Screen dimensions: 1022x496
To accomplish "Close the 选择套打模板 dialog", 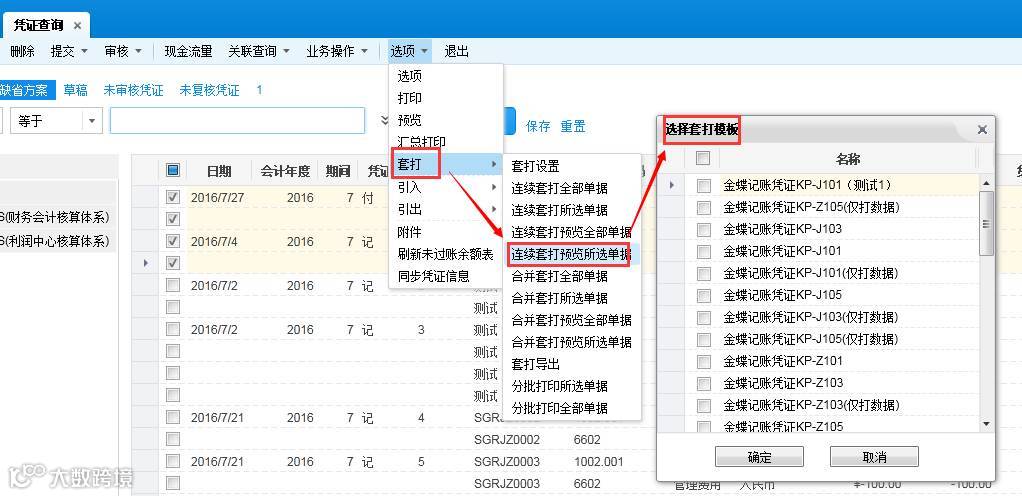I will [x=982, y=130].
